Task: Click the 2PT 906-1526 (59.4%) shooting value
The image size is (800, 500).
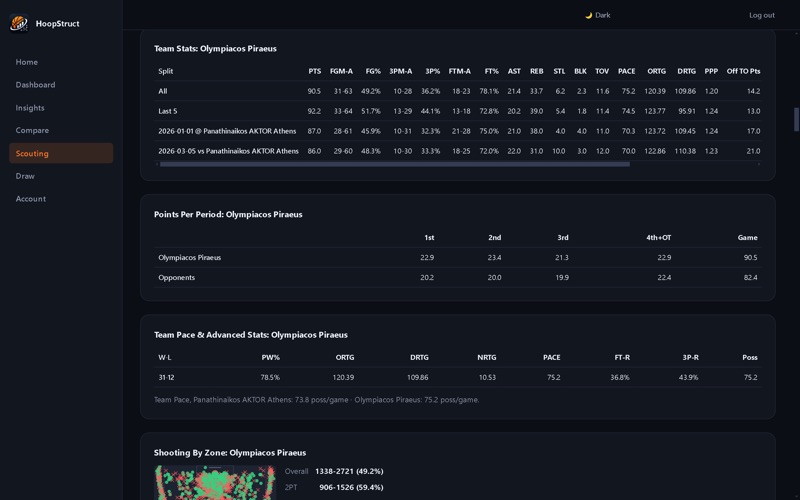Action: pyautogui.click(x=351, y=488)
